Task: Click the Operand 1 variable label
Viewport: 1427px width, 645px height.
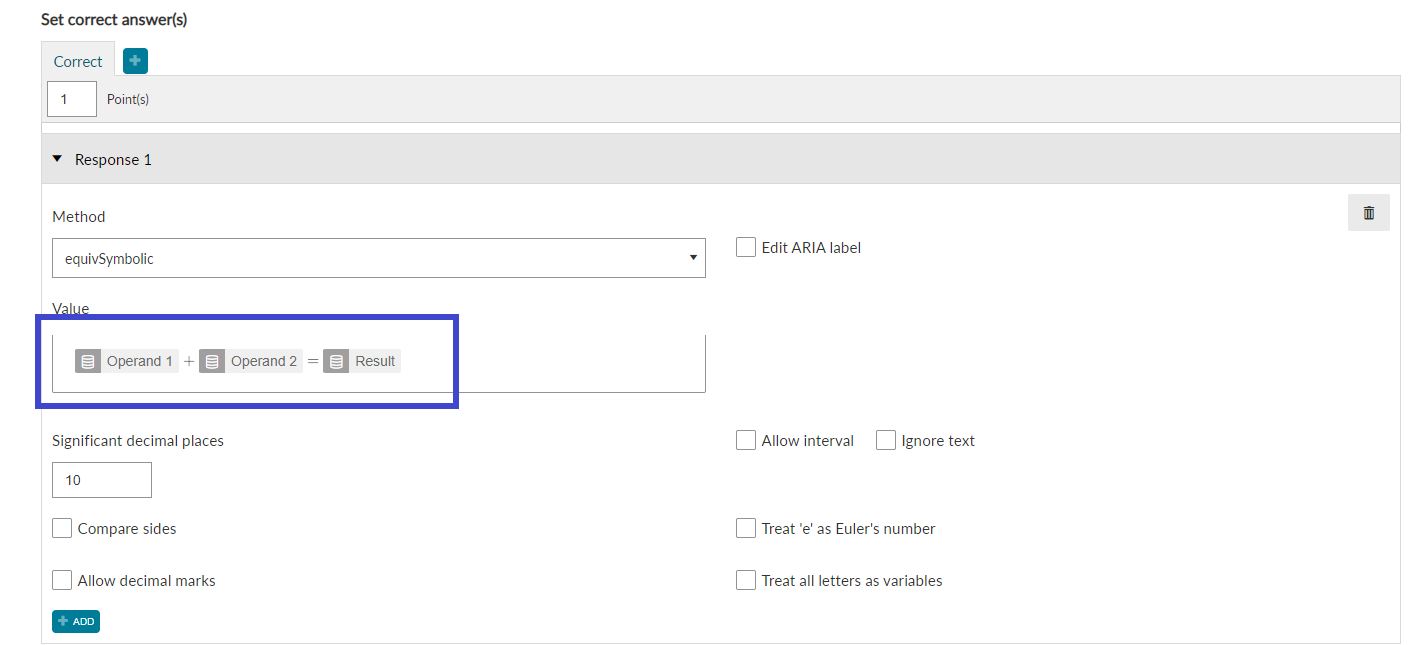Action: click(x=140, y=361)
